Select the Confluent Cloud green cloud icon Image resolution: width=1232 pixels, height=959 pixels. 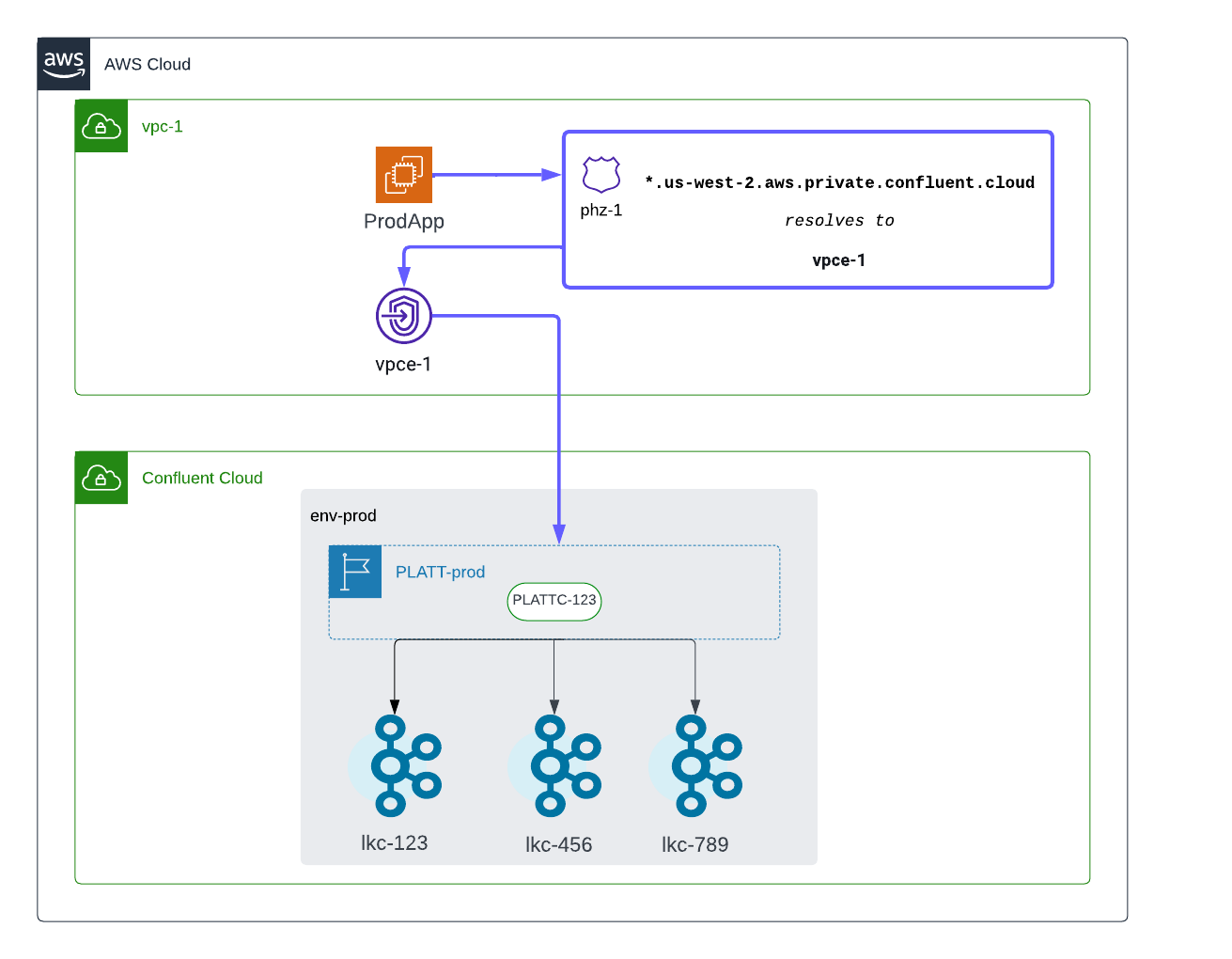[x=101, y=478]
